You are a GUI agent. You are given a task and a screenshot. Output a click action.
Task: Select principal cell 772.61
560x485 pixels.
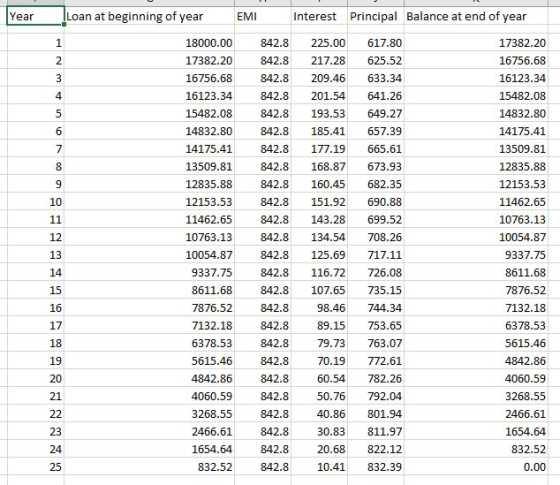pyautogui.click(x=376, y=361)
